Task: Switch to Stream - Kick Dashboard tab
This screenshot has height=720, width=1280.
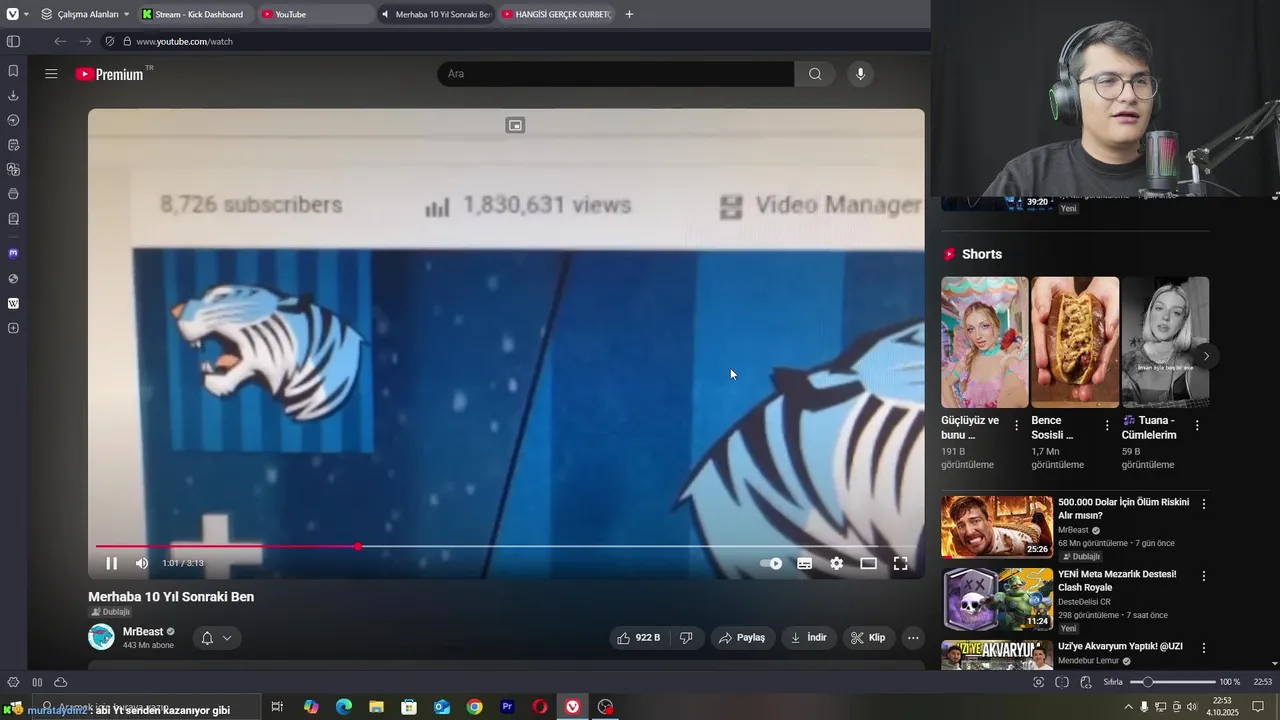Action: (195, 14)
